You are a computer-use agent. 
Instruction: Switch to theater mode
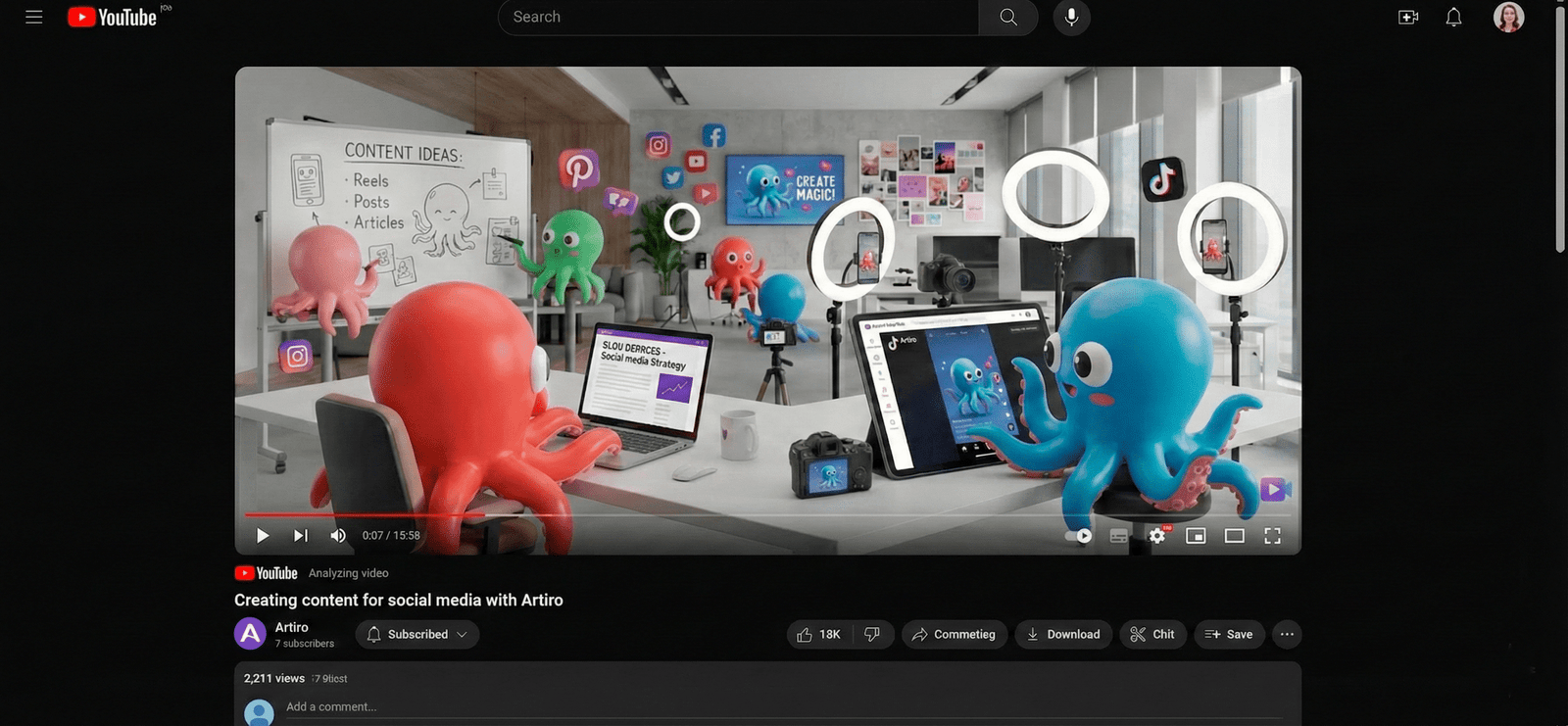(1234, 536)
